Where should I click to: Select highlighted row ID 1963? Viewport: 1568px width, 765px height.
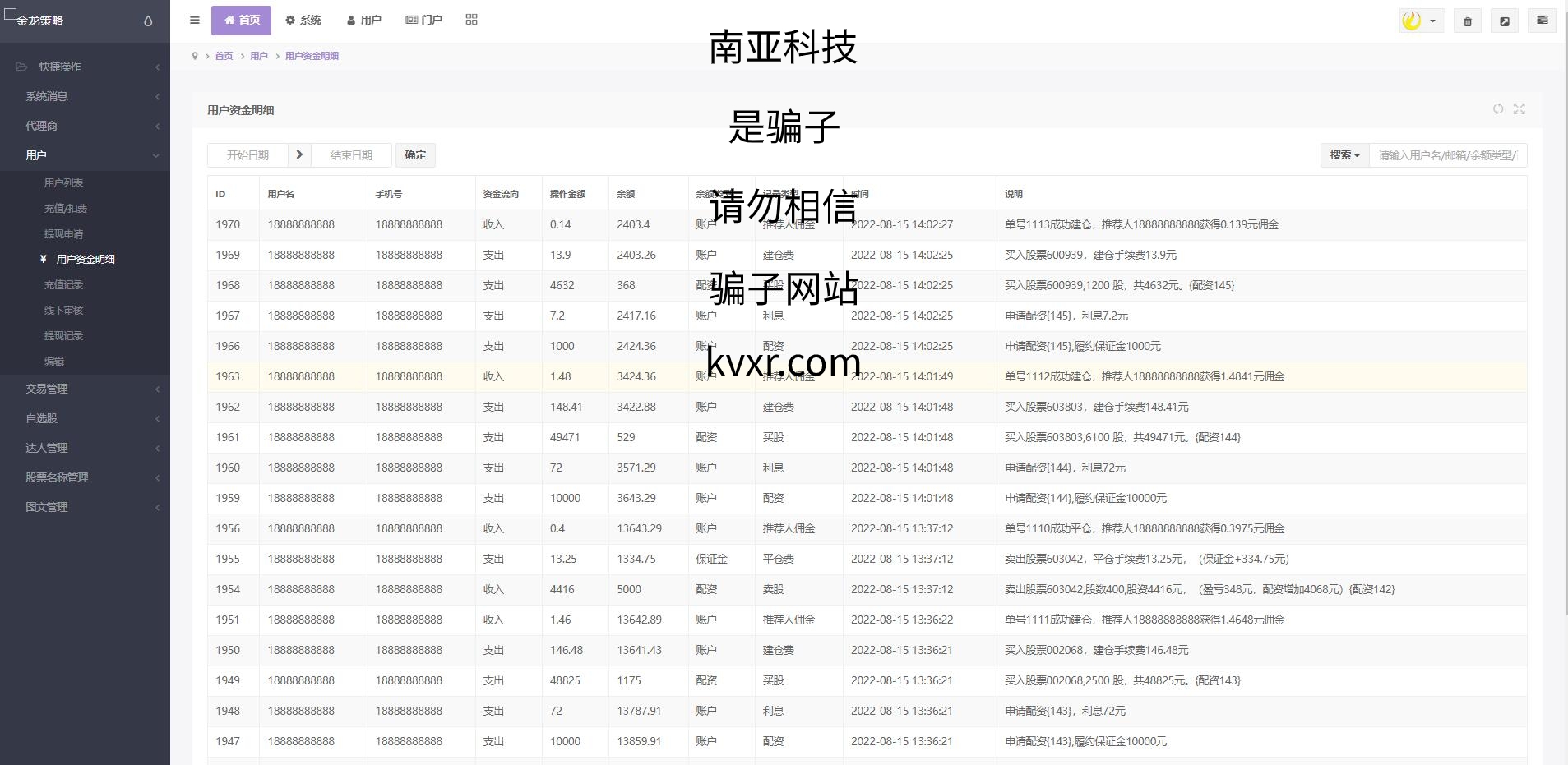(x=867, y=376)
